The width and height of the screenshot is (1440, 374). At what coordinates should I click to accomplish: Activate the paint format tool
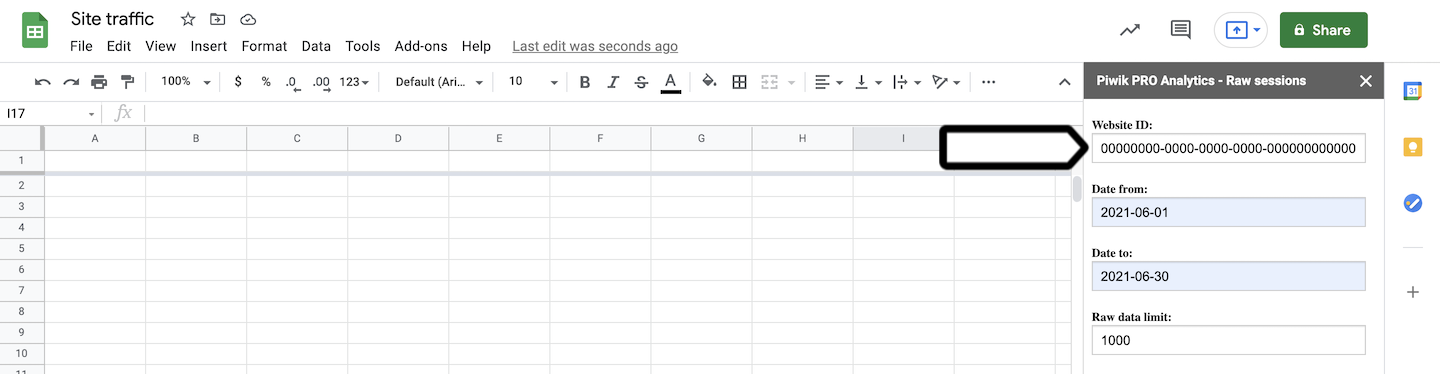127,82
